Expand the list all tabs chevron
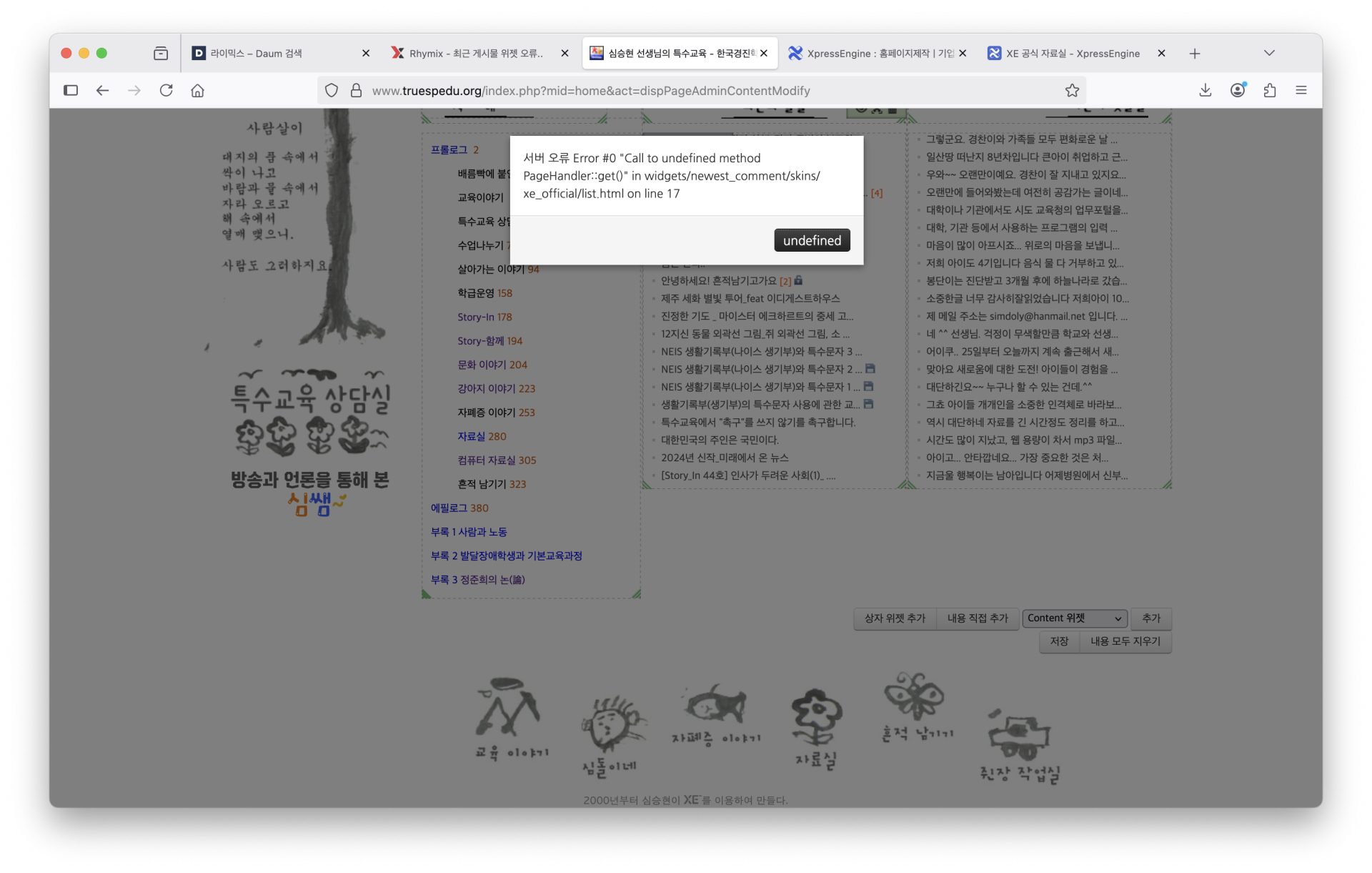Image resolution: width=1372 pixels, height=873 pixels. [x=1269, y=53]
